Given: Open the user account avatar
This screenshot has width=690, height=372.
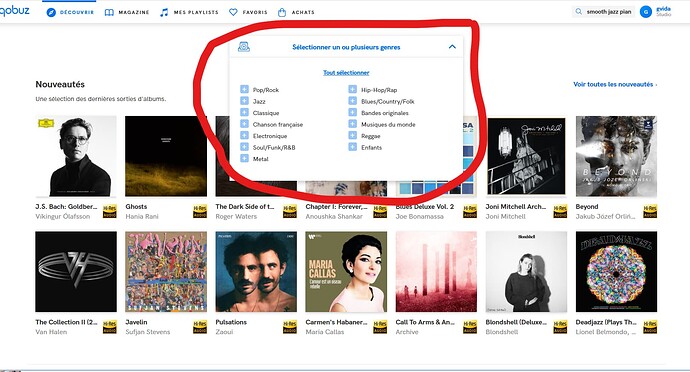Looking at the screenshot, I should [646, 12].
